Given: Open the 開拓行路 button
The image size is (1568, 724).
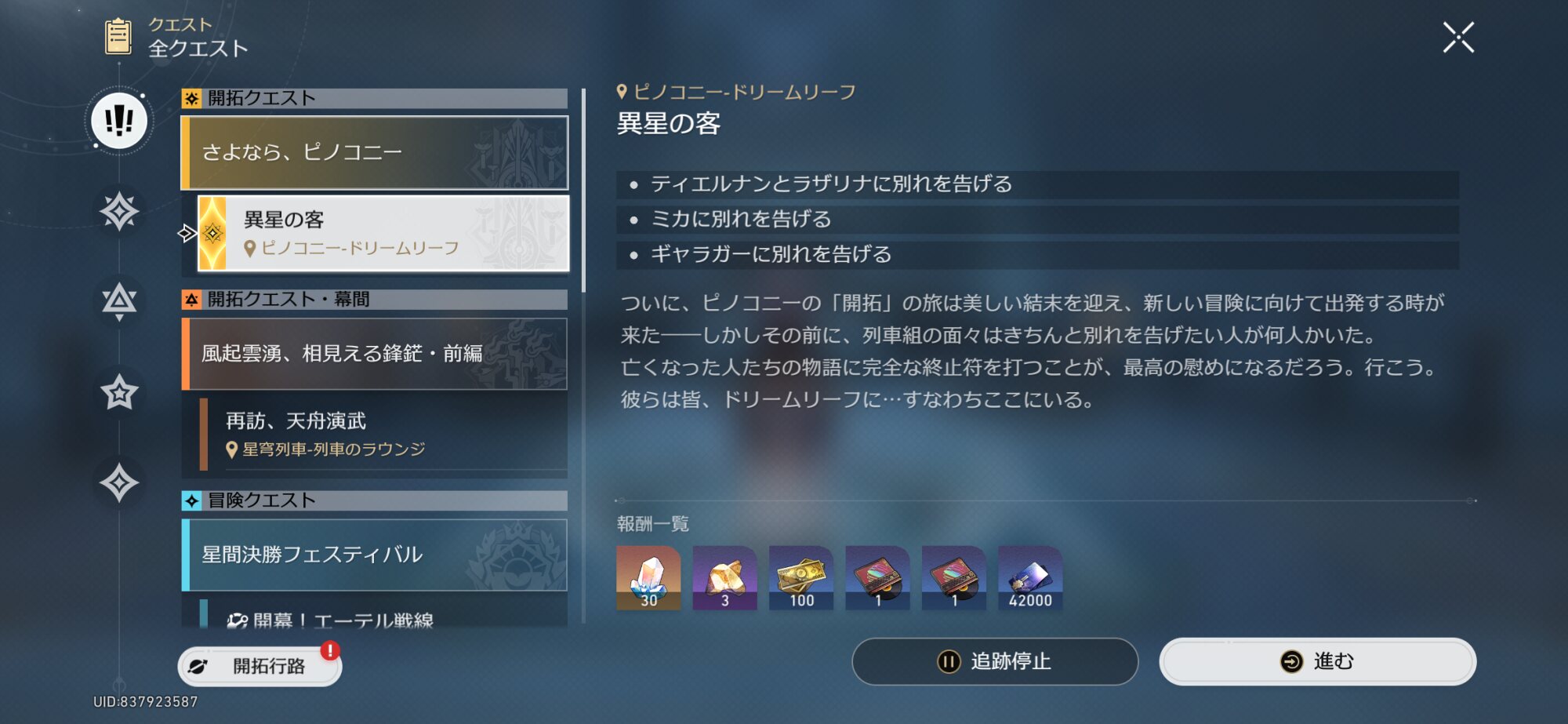Looking at the screenshot, I should [x=260, y=666].
